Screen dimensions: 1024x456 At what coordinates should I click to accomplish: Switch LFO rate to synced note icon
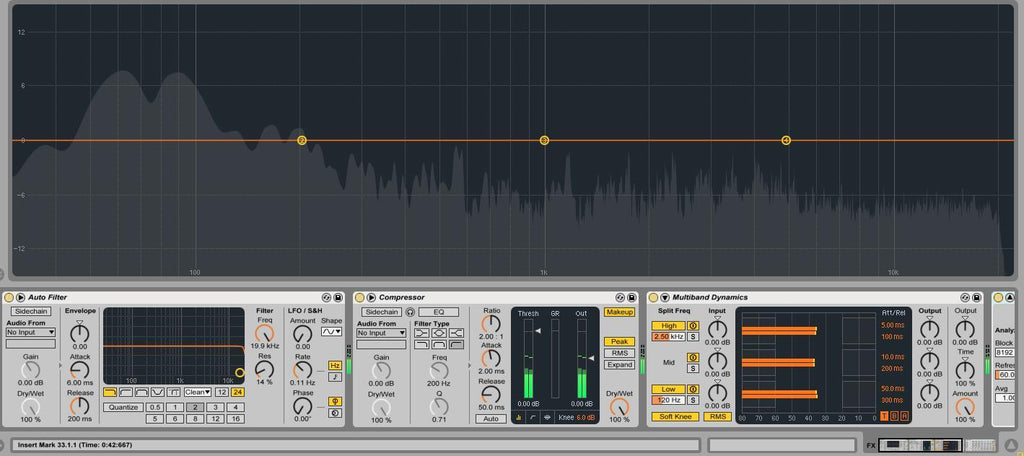pos(335,377)
